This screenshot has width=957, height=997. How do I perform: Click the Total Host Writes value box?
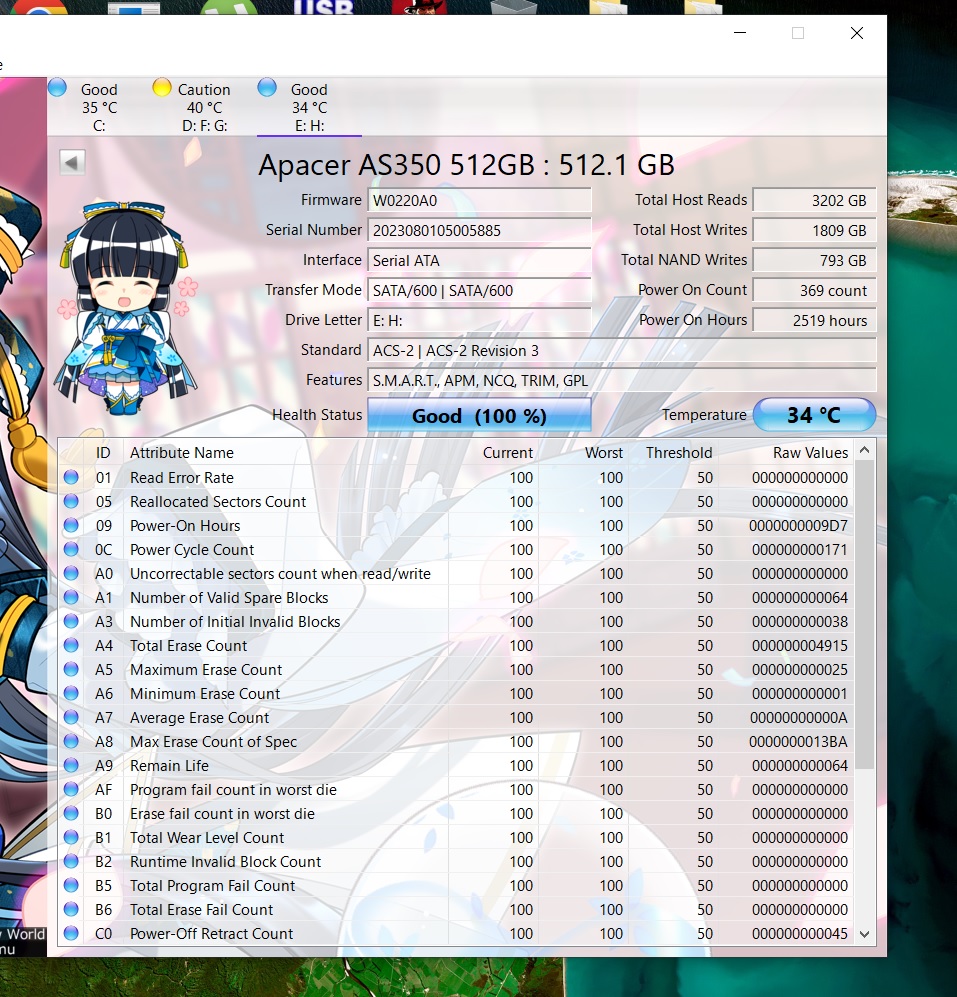814,230
